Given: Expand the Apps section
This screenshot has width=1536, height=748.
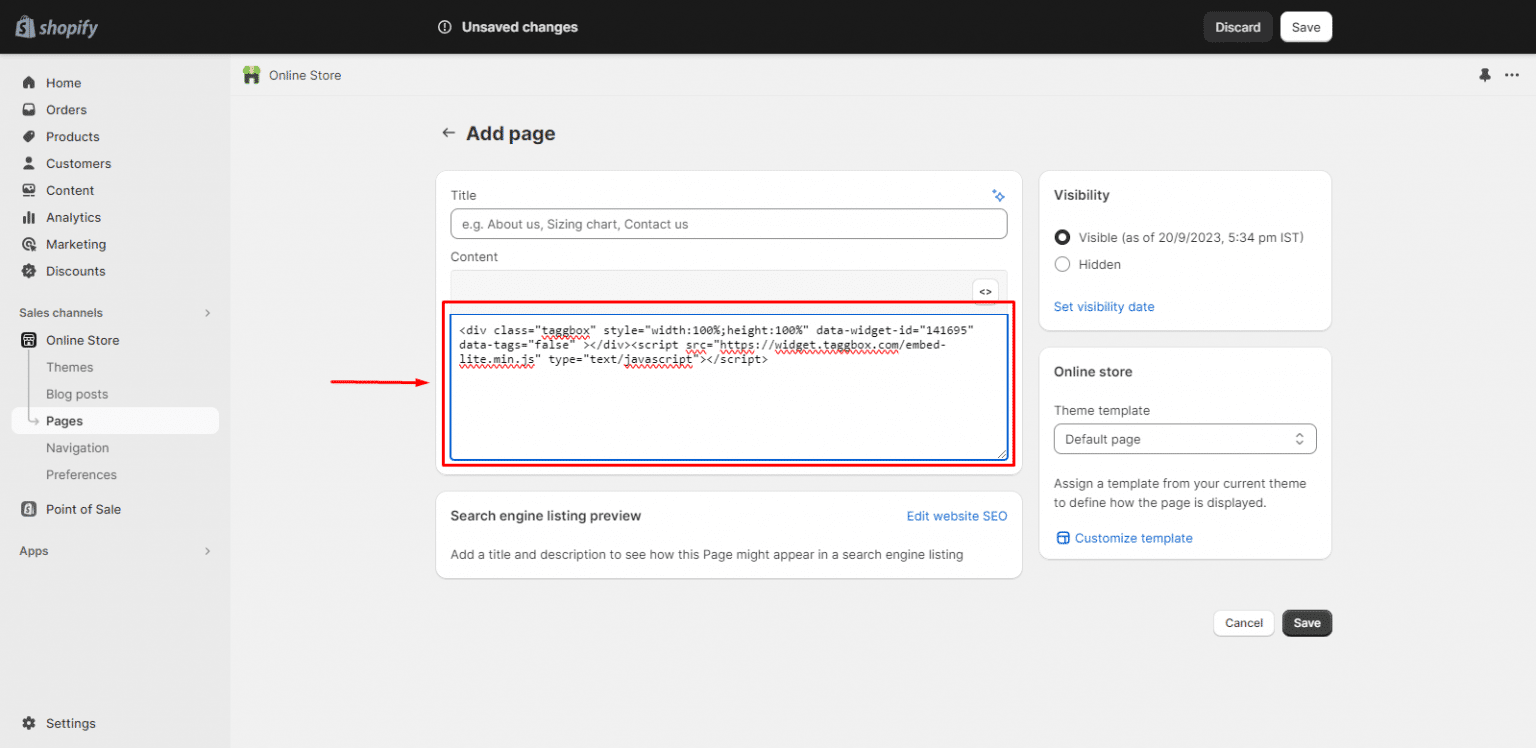Looking at the screenshot, I should pyautogui.click(x=207, y=551).
